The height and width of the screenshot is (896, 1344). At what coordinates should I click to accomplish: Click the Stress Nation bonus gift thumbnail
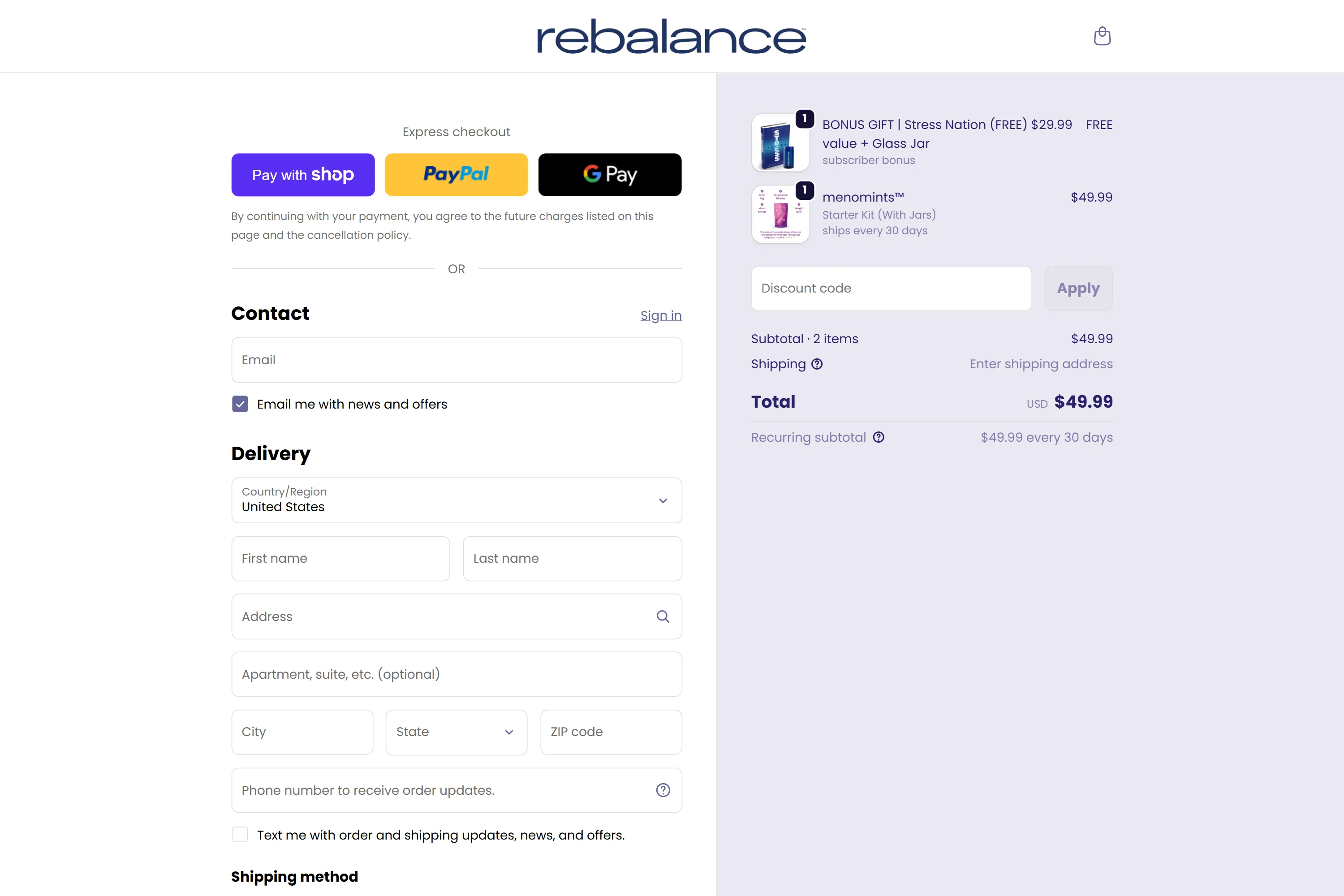point(780,143)
